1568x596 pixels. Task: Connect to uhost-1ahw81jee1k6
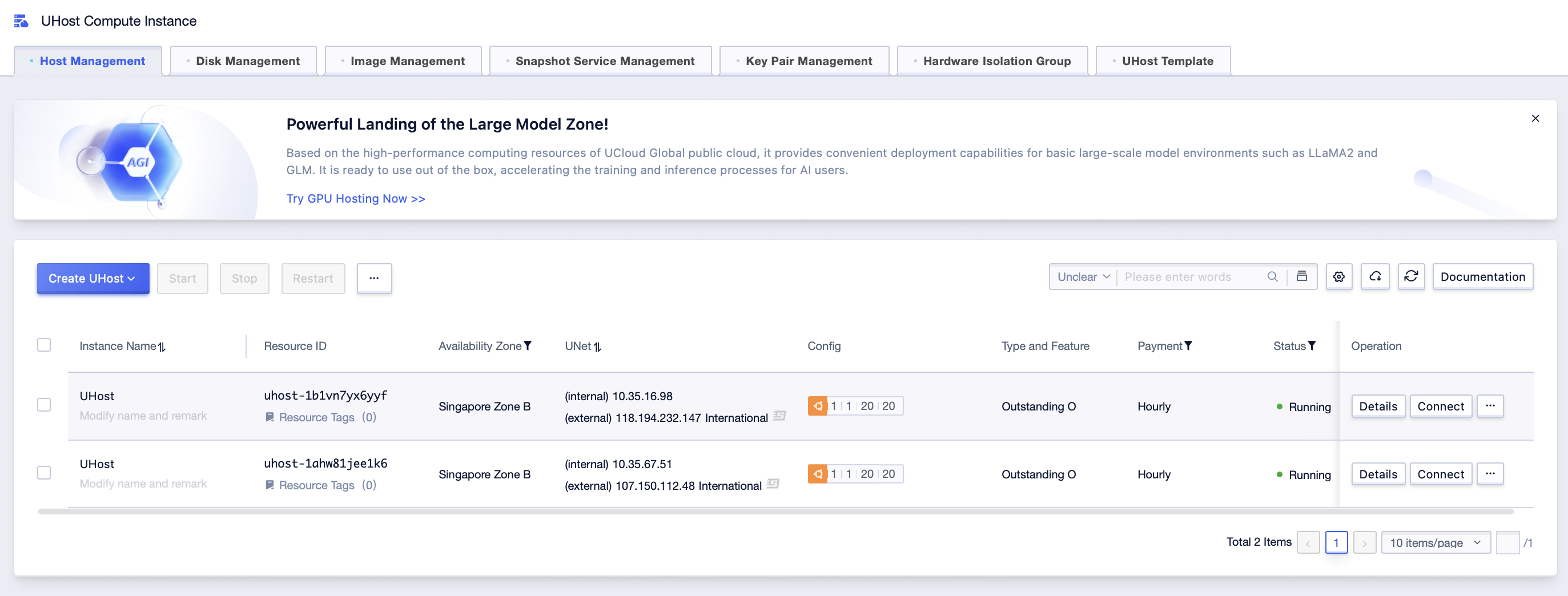1440,474
